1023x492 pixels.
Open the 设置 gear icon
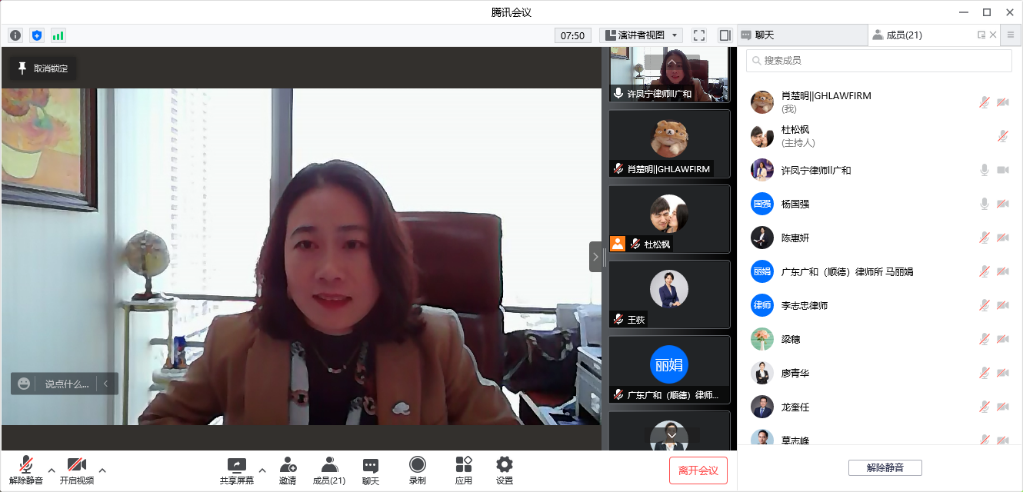pos(504,470)
